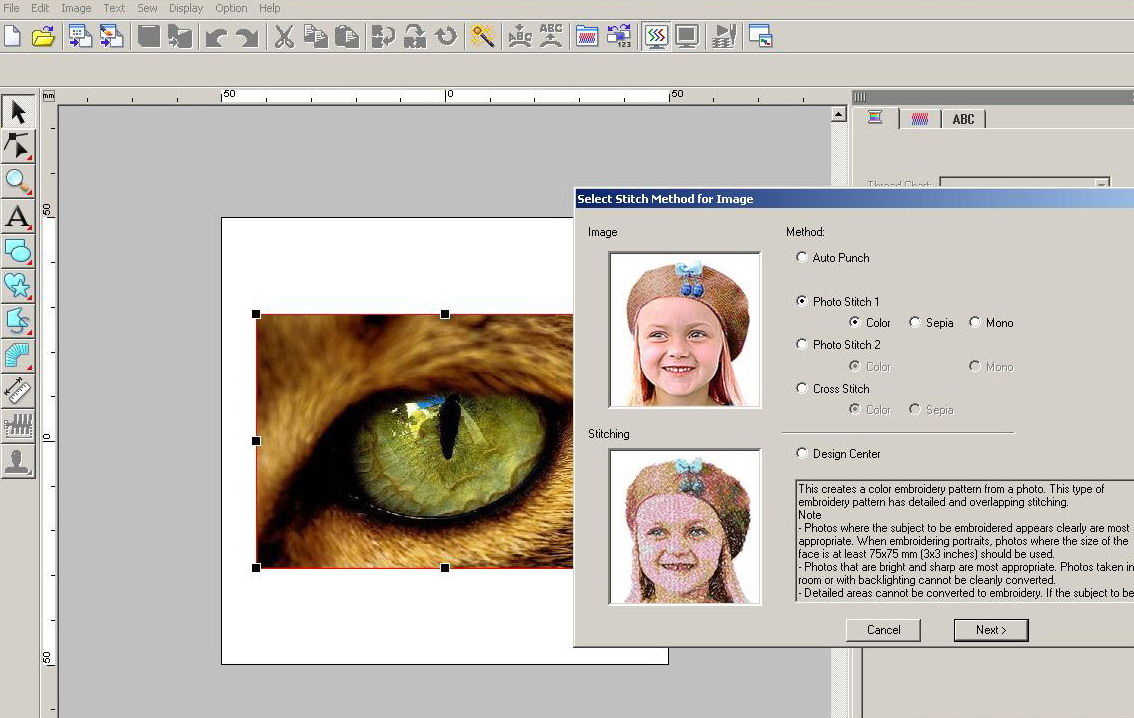
Task: Open the Thread Chart dropdown
Action: (1101, 185)
